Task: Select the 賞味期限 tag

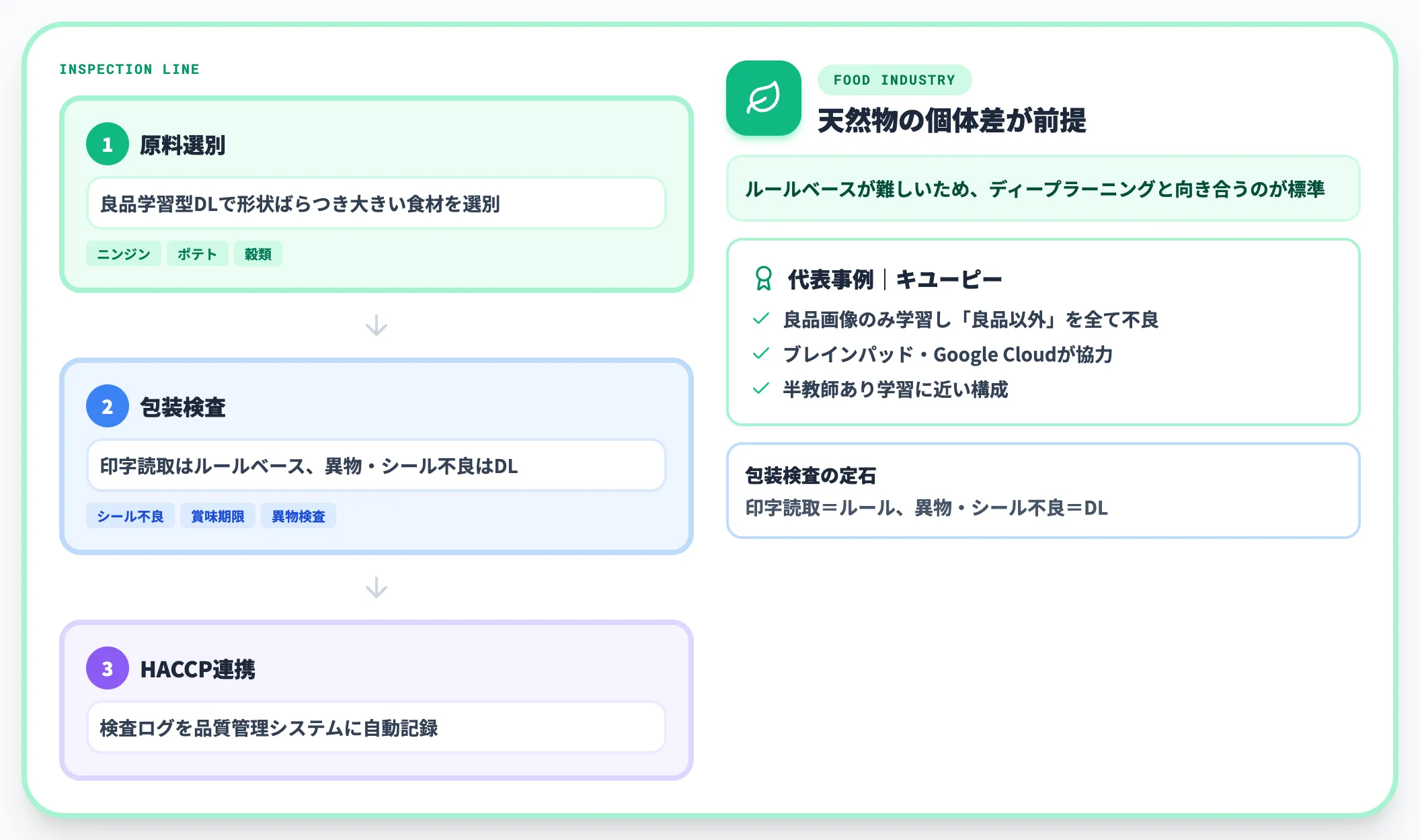Action: [218, 516]
